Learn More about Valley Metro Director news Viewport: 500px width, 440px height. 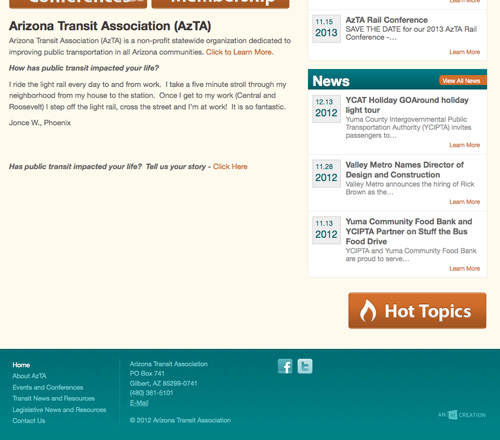465,202
